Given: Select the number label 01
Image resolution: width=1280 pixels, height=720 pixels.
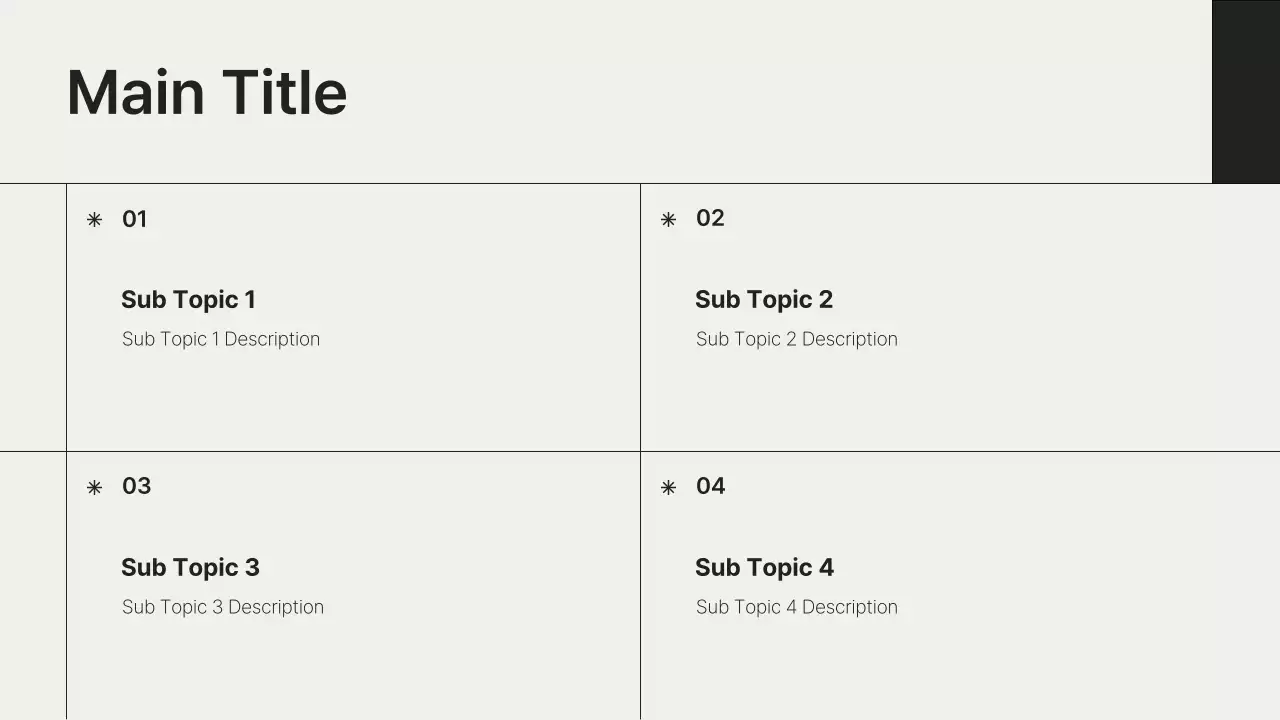Looking at the screenshot, I should (x=134, y=219).
